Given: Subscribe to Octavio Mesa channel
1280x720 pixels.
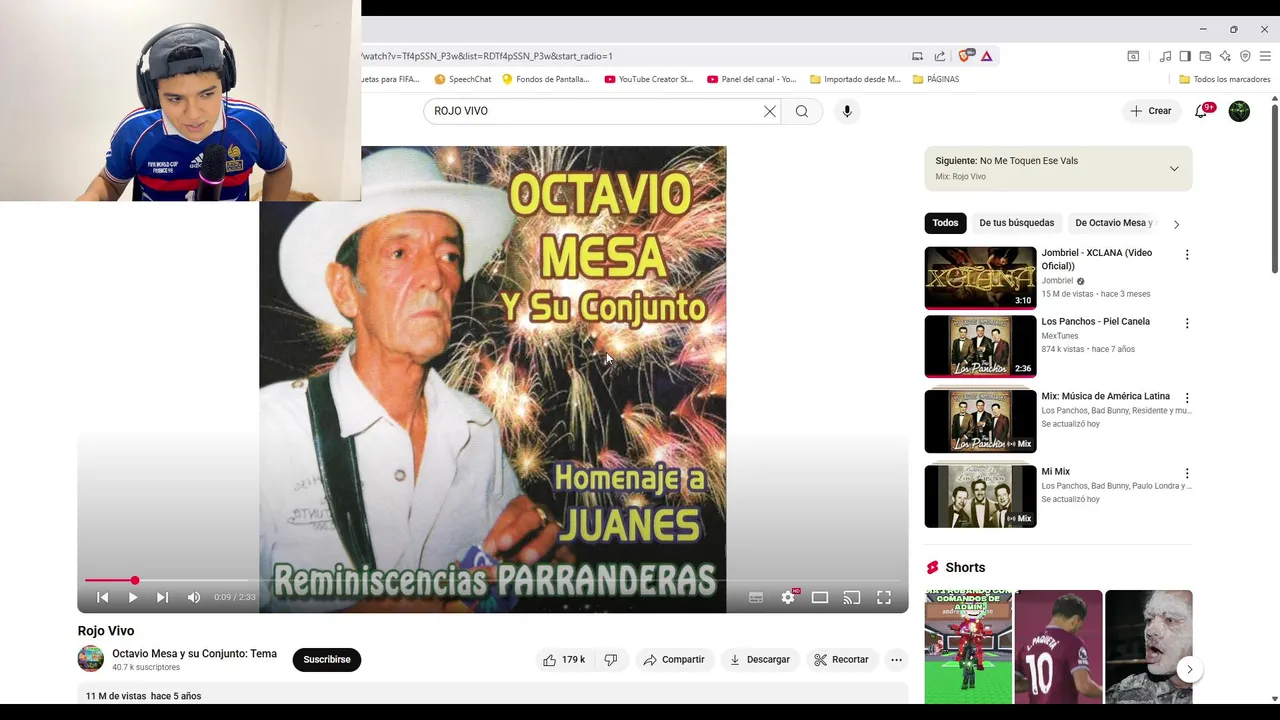Looking at the screenshot, I should pyautogui.click(x=327, y=660).
